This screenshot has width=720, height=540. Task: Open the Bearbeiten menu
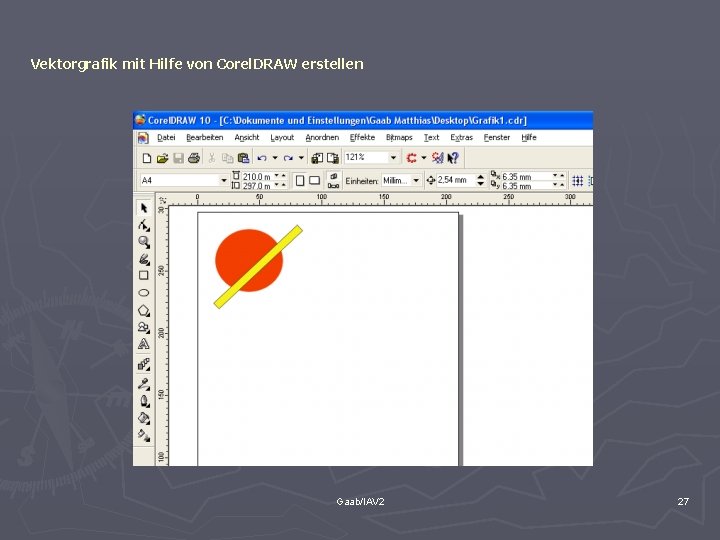click(205, 137)
